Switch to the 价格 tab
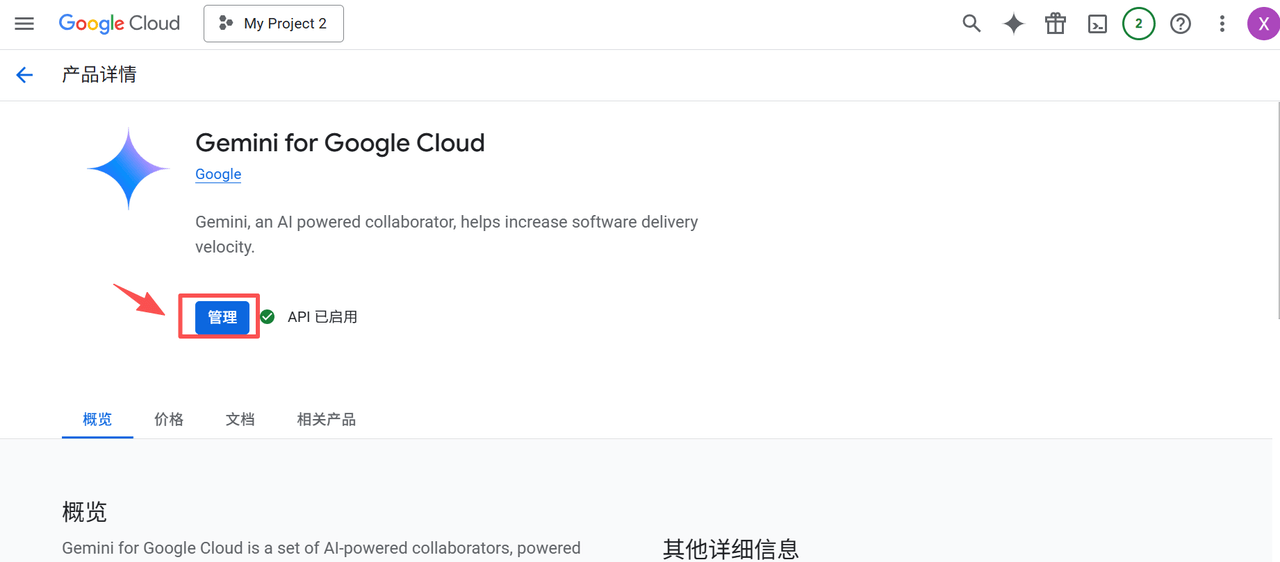1280x562 pixels. [x=169, y=420]
